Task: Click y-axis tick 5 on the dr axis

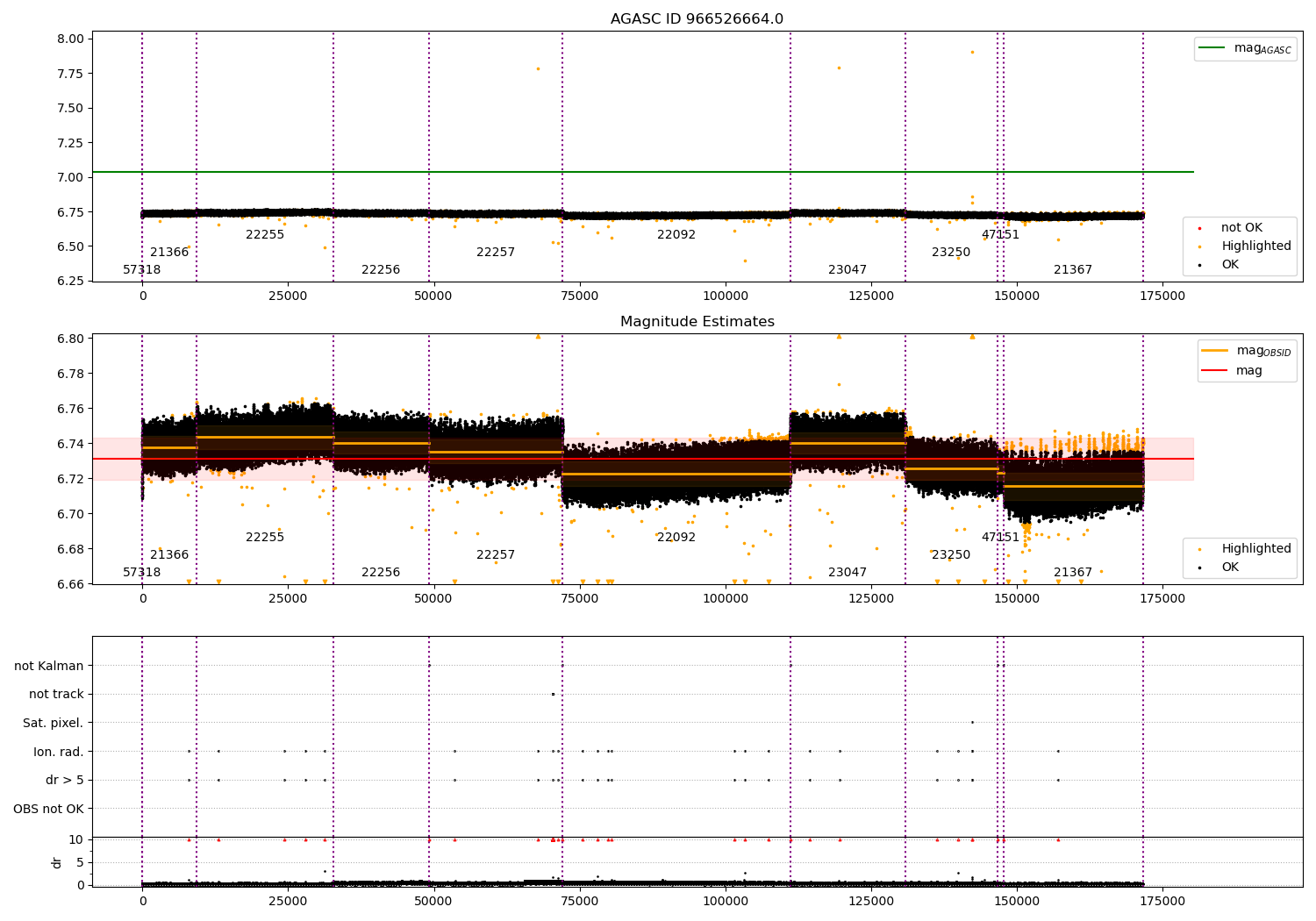Action: click(x=81, y=862)
